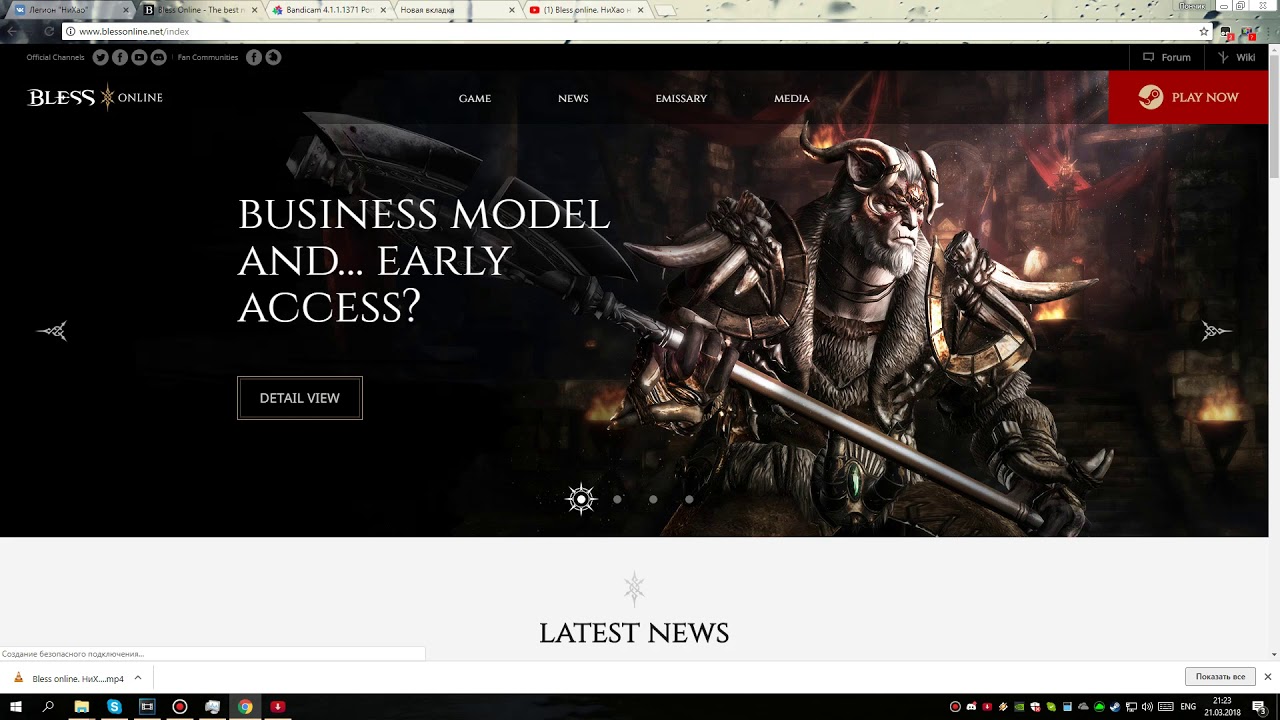The height and width of the screenshot is (720, 1280).
Task: Open the Bandicam recorder taskbar icon
Action: click(179, 707)
